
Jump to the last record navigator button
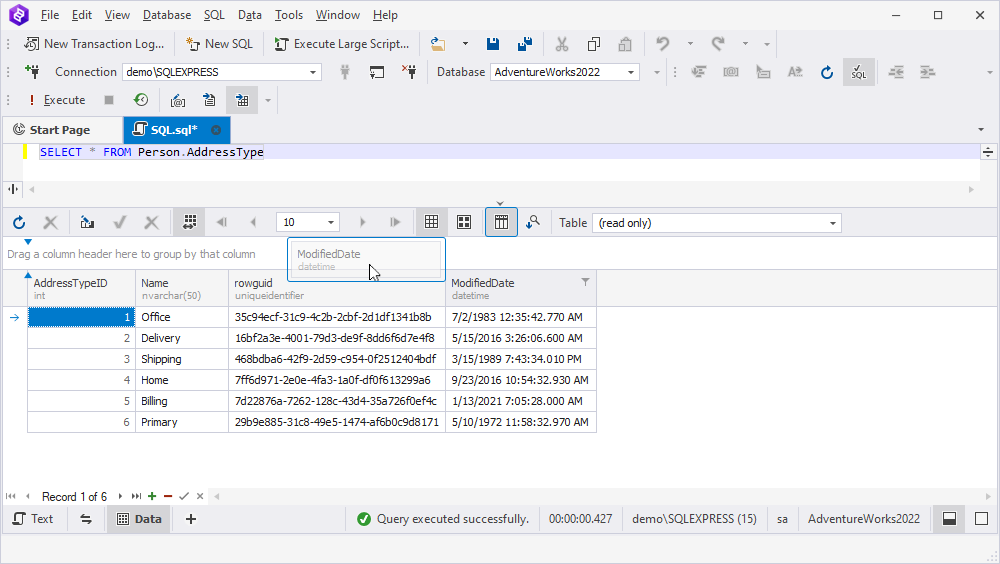tap(136, 496)
